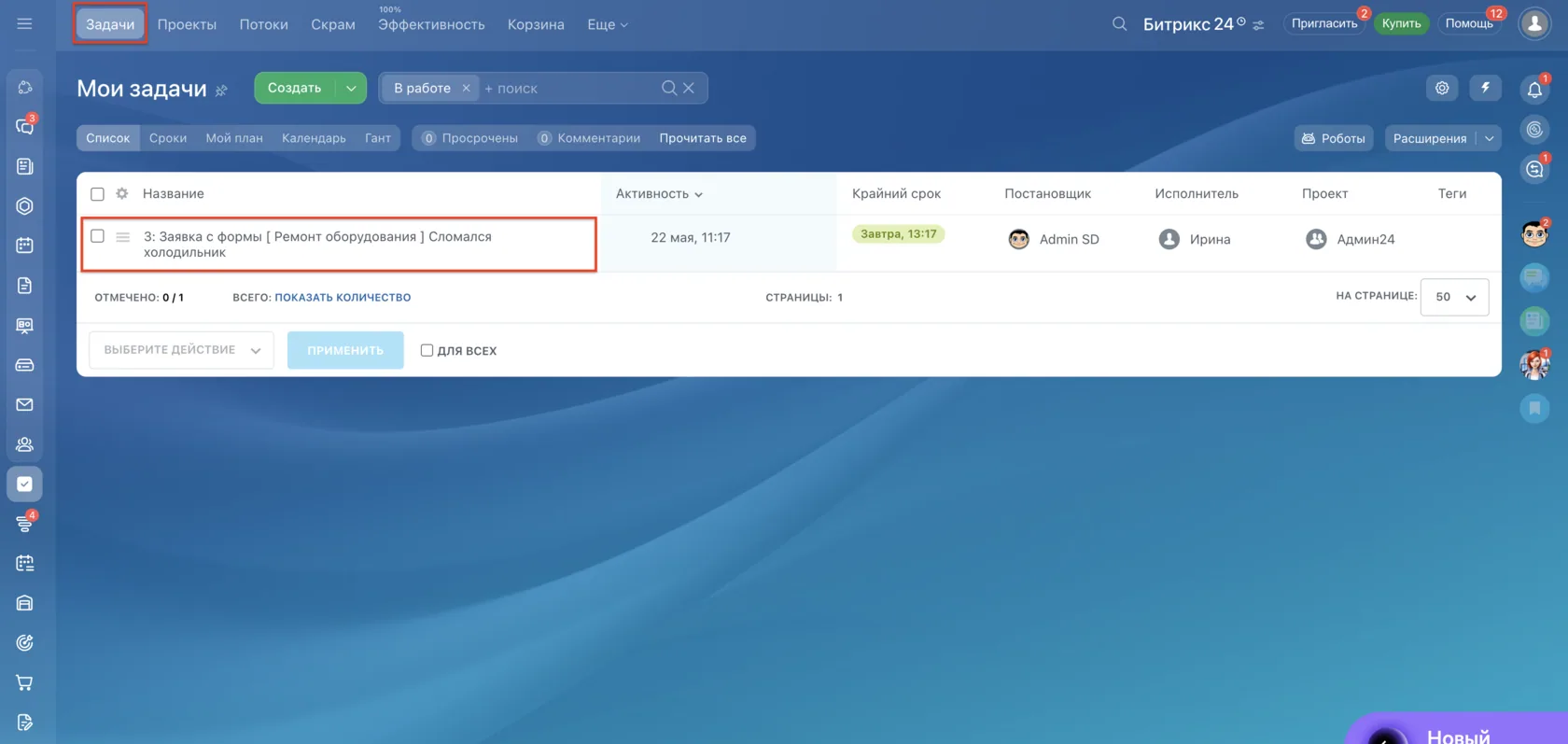This screenshot has height=744, width=1568.
Task: Click the settings gear near Robots
Action: pyautogui.click(x=1442, y=88)
